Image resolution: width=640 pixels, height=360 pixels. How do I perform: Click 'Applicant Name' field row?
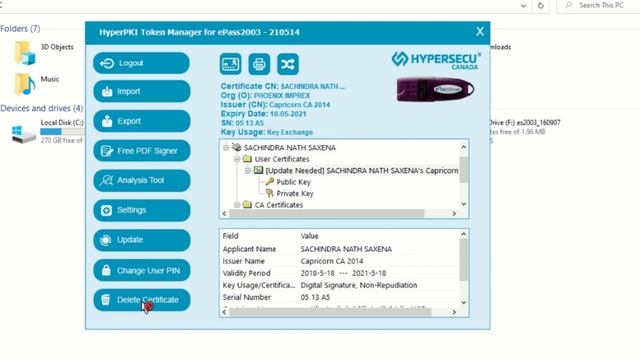point(340,249)
